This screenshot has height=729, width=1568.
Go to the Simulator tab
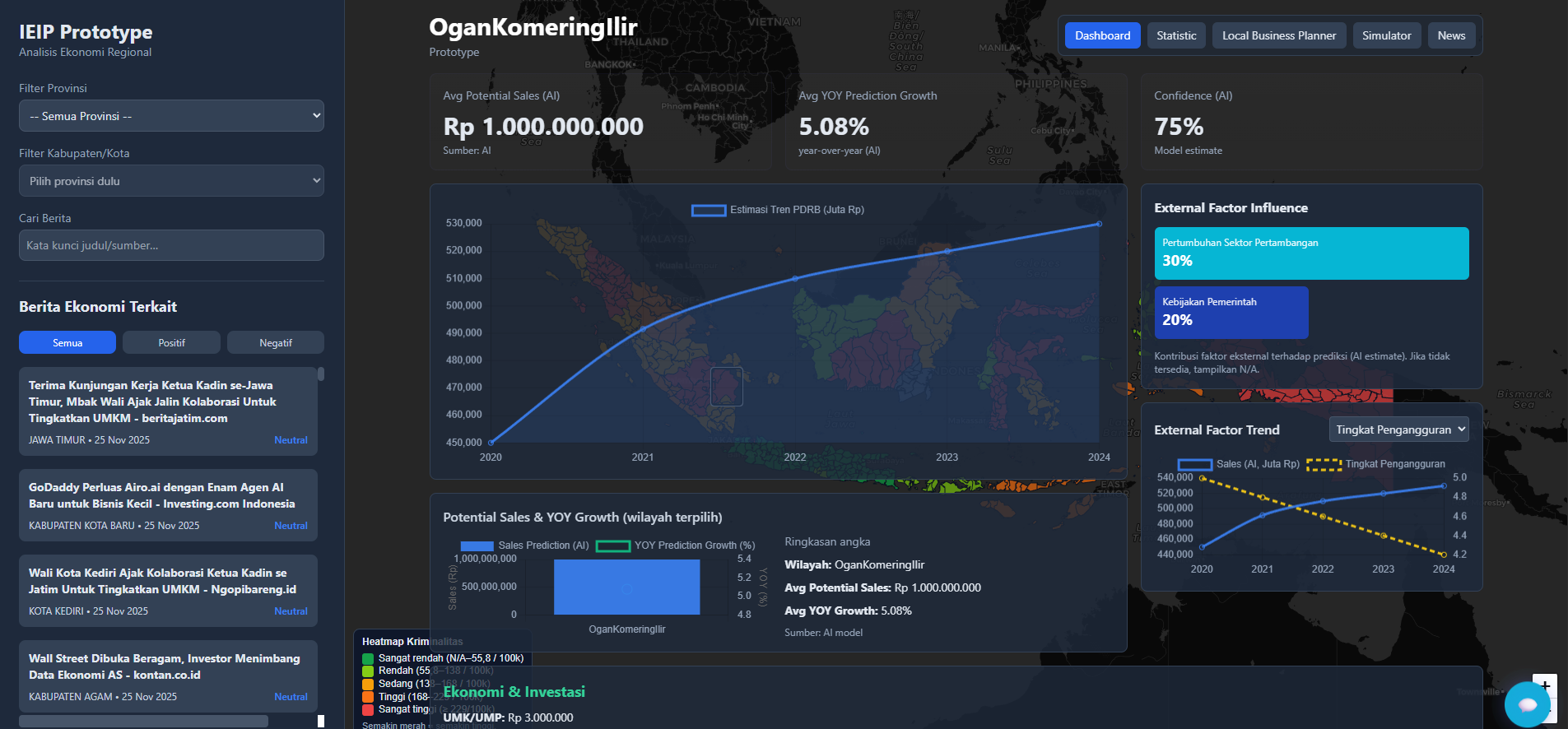point(1386,35)
